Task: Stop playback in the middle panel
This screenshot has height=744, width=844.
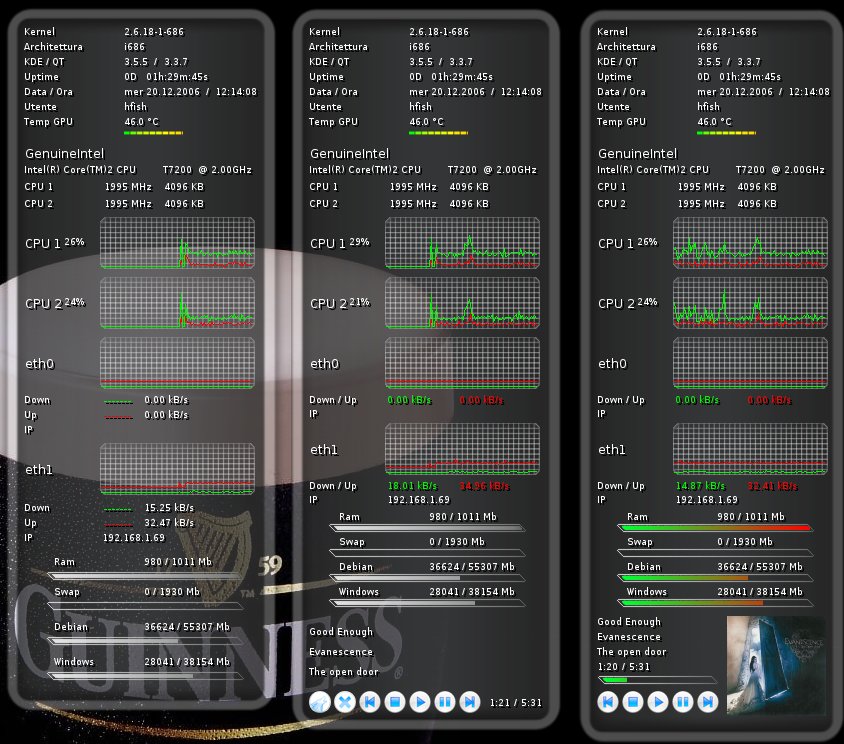Action: pyautogui.click(x=395, y=702)
